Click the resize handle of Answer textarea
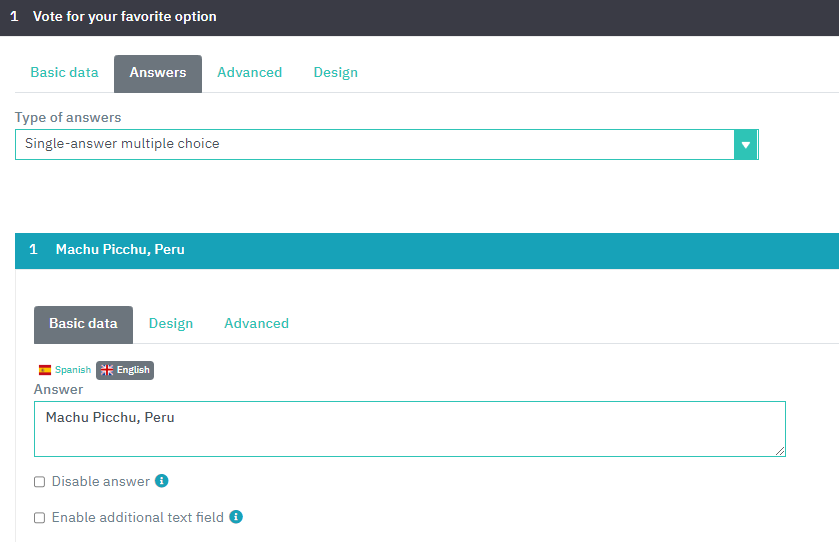This screenshot has width=839, height=542. tap(780, 451)
